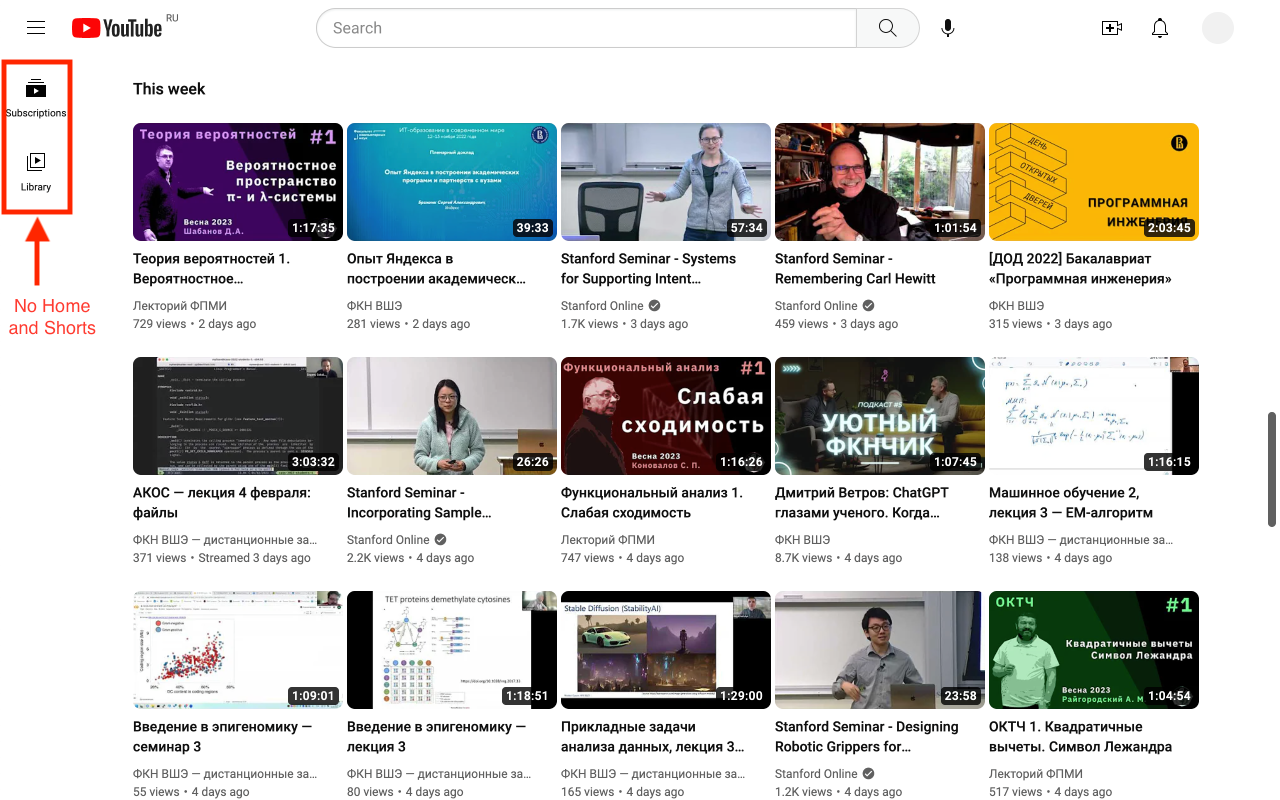Image resolution: width=1280 pixels, height=800 pixels.
Task: Open thumbnail of Теория вероятностей 1 video
Action: [x=238, y=182]
